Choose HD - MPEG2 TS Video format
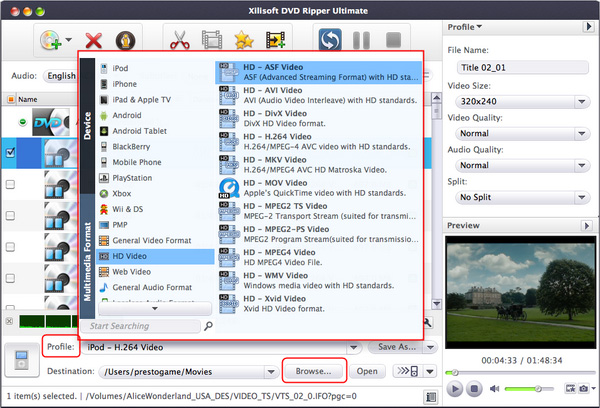Screen dimensions: 600x408 tap(319, 211)
